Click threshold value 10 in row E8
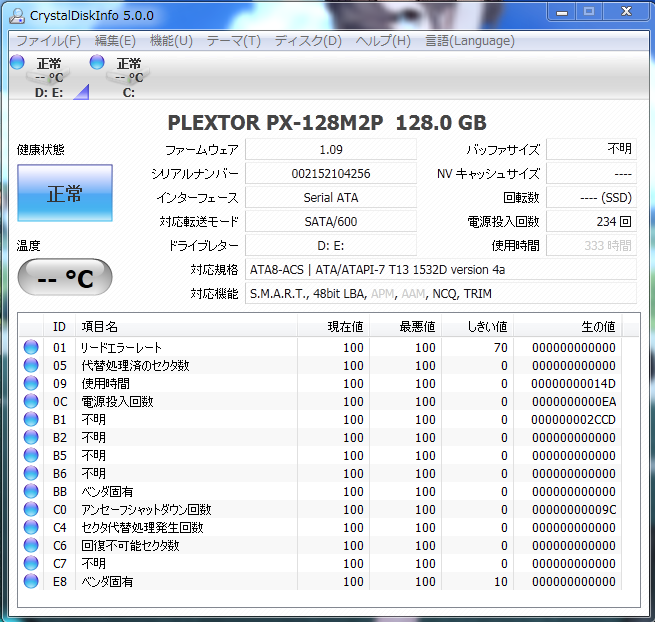Image resolution: width=655 pixels, height=622 pixels. (500, 581)
